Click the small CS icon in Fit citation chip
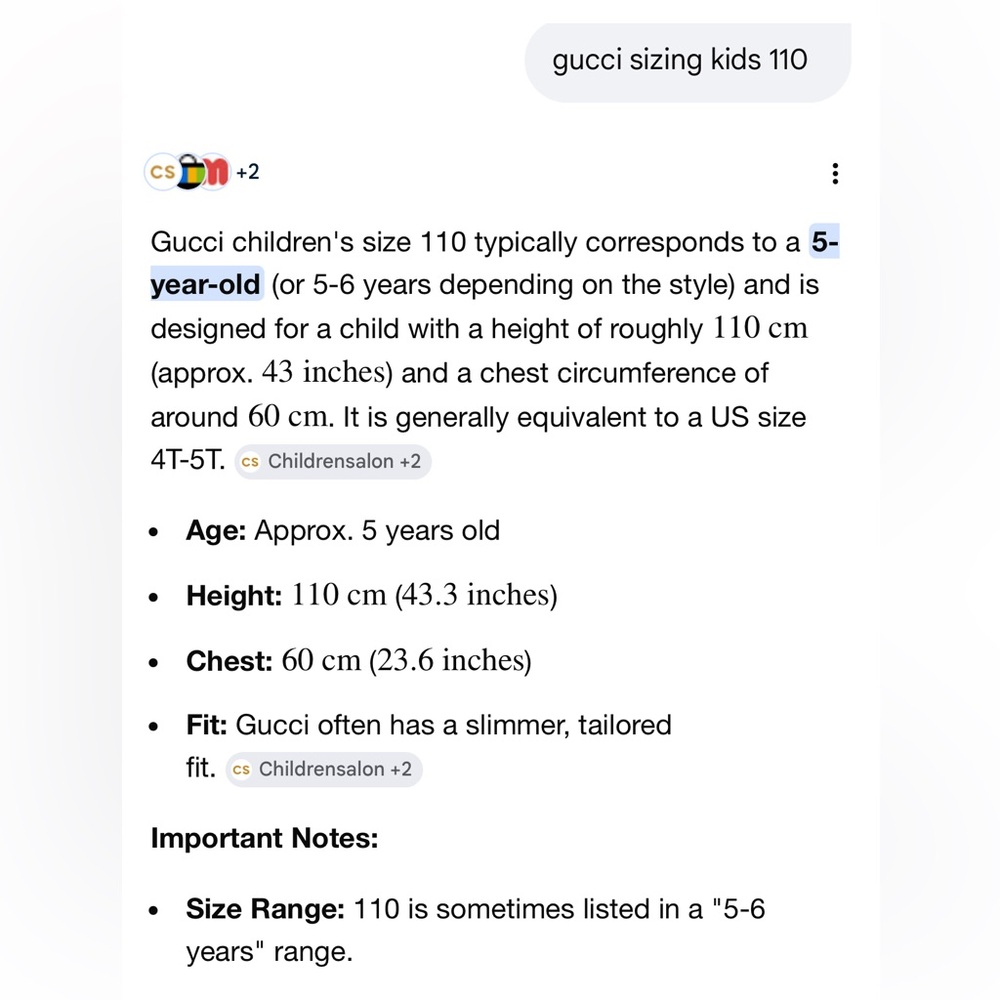The height and width of the screenshot is (1000, 1000). tap(241, 769)
